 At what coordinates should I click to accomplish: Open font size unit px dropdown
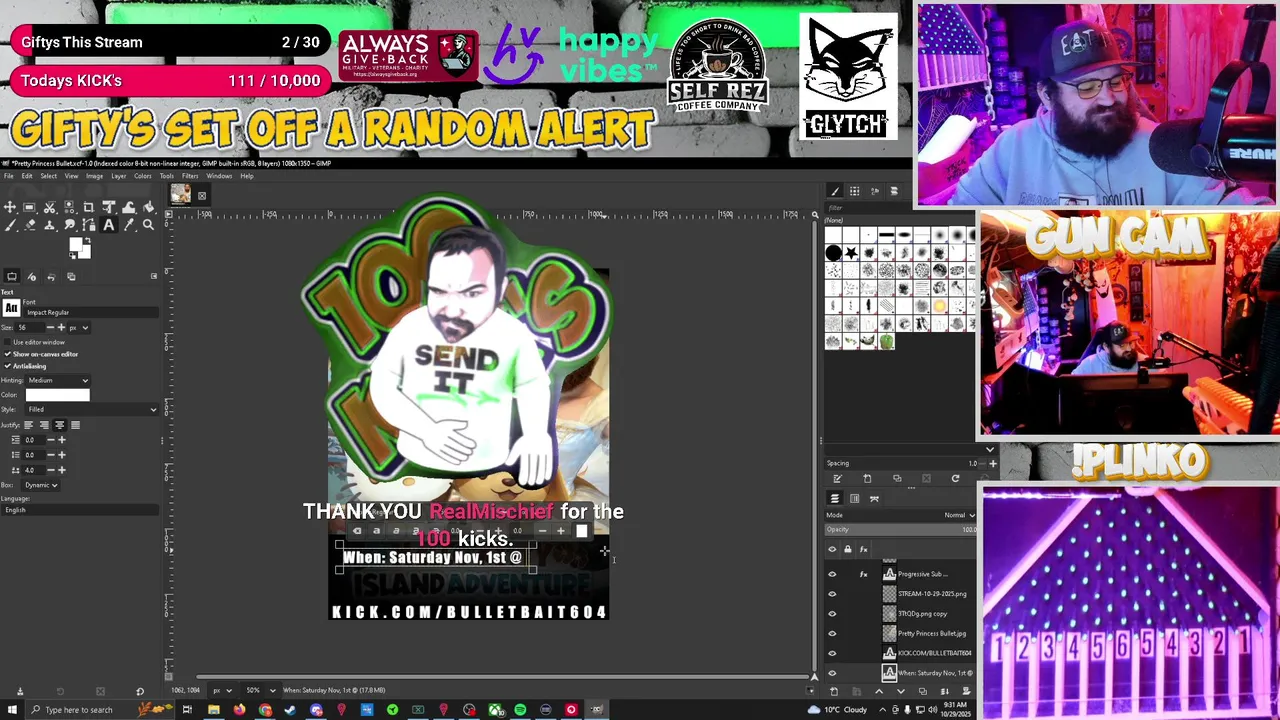coord(78,327)
